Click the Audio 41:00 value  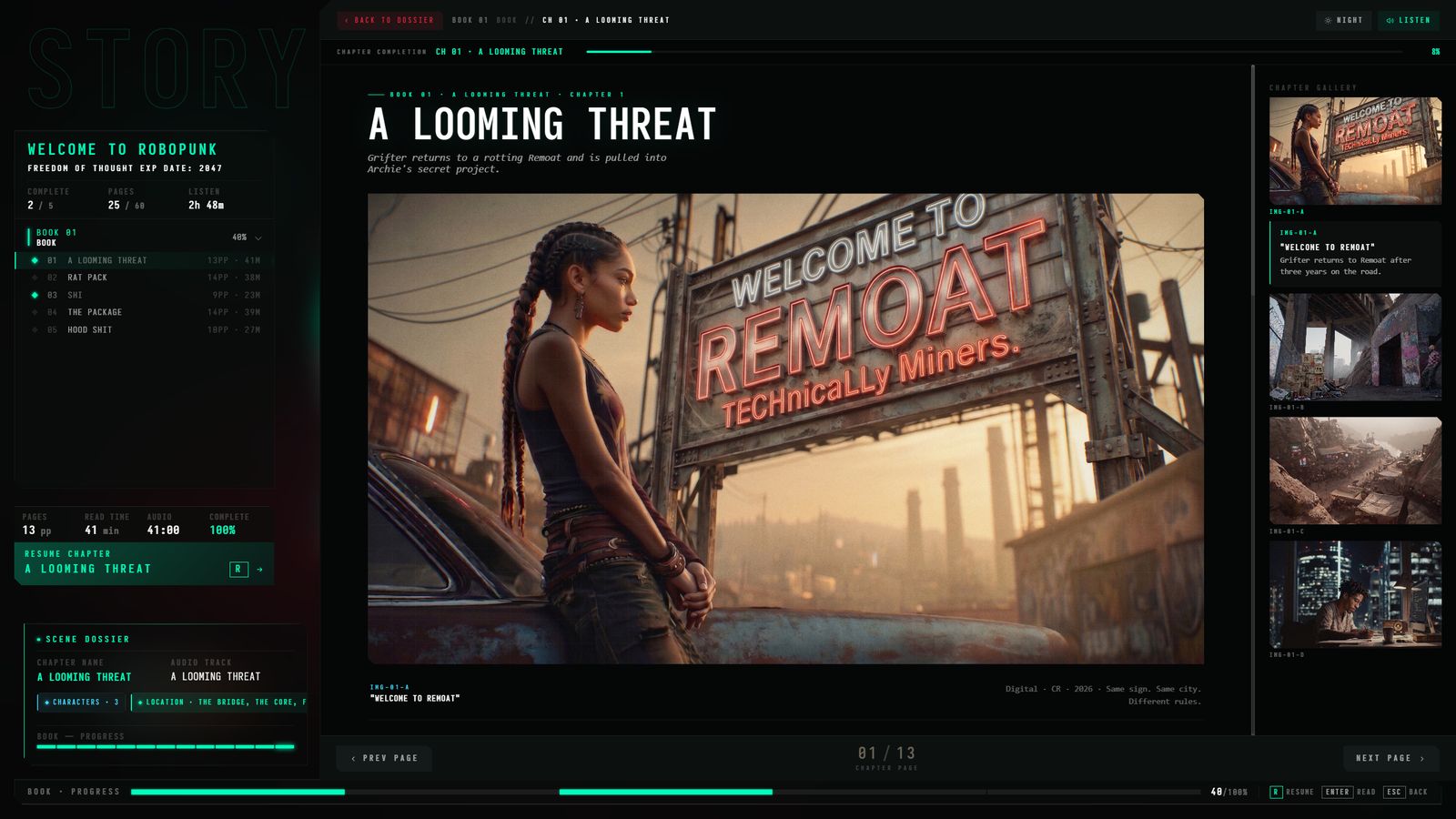coord(163,531)
